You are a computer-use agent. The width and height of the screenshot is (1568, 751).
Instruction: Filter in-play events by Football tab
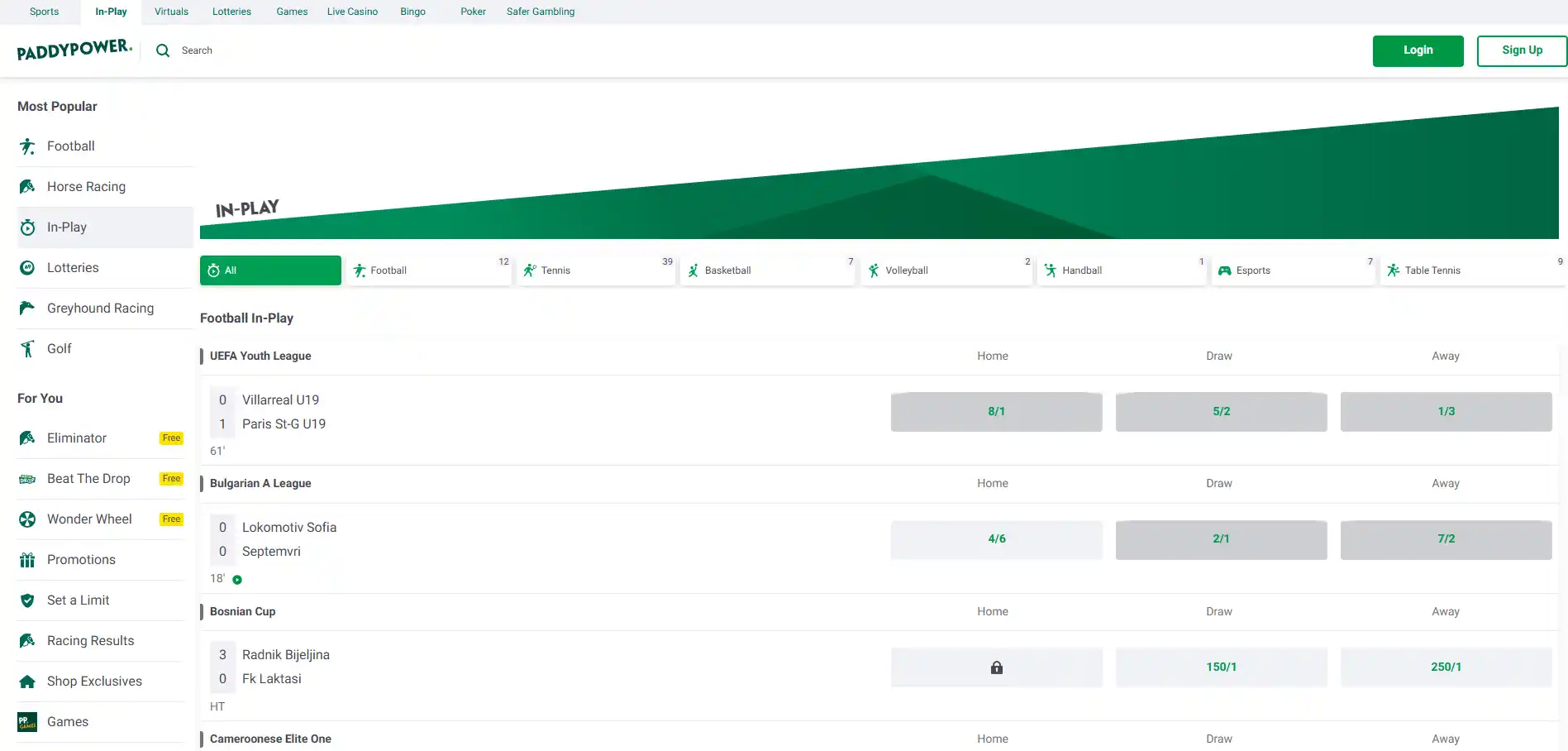pos(430,270)
